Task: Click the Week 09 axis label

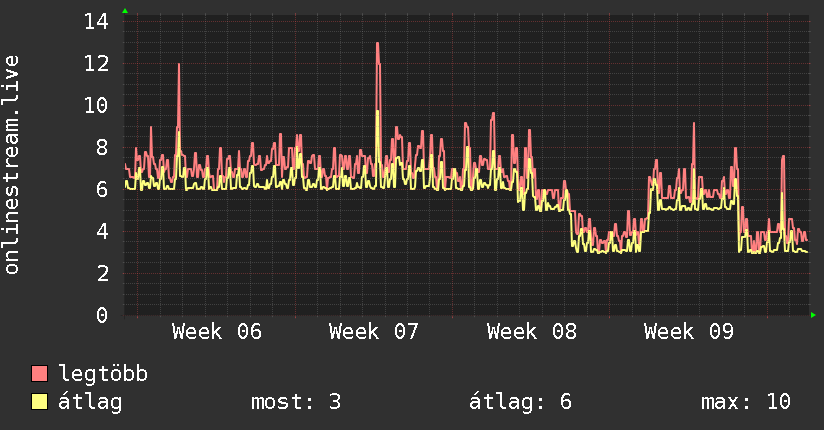Action: click(x=688, y=332)
